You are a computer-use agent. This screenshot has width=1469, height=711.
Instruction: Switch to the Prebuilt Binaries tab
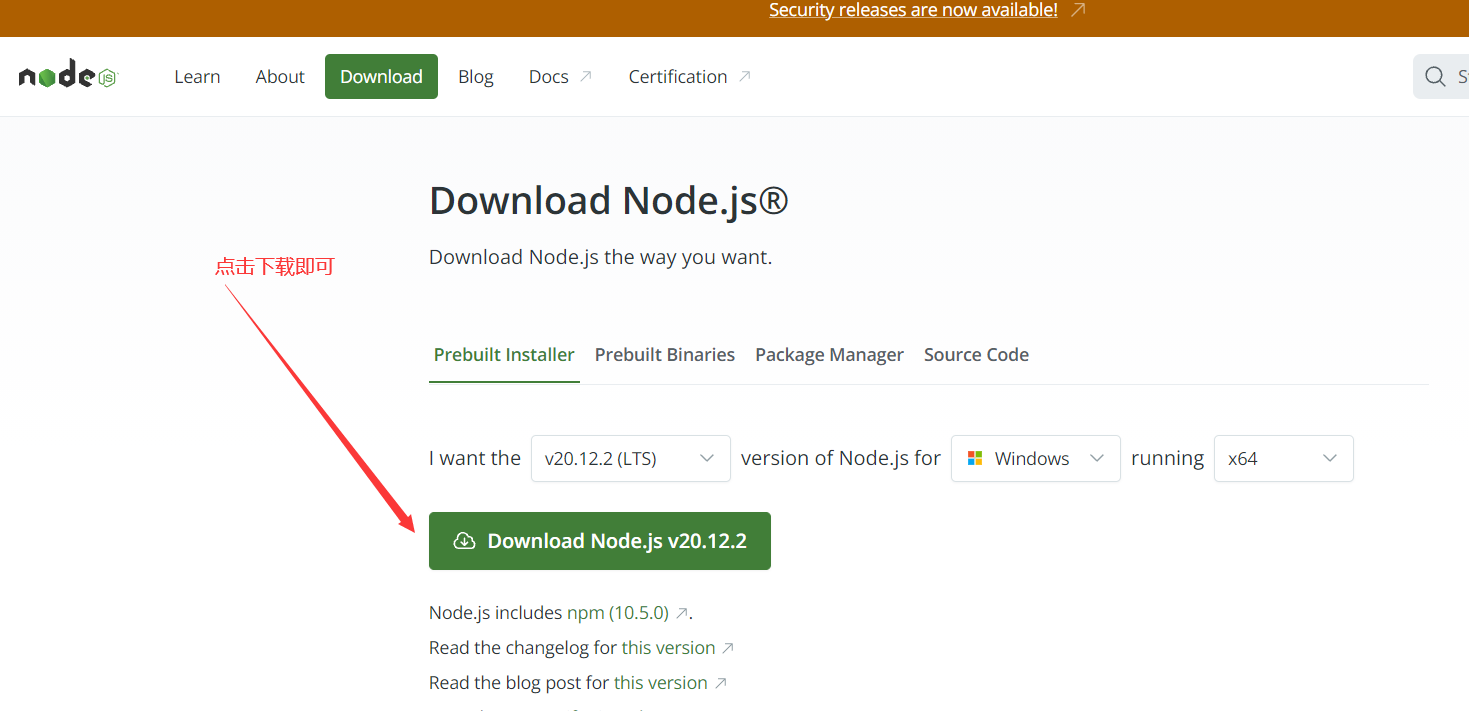pos(665,355)
